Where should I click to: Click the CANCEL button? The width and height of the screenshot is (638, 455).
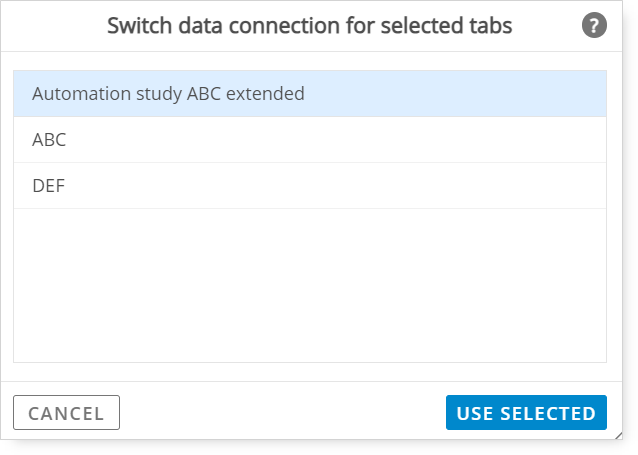pyautogui.click(x=66, y=413)
